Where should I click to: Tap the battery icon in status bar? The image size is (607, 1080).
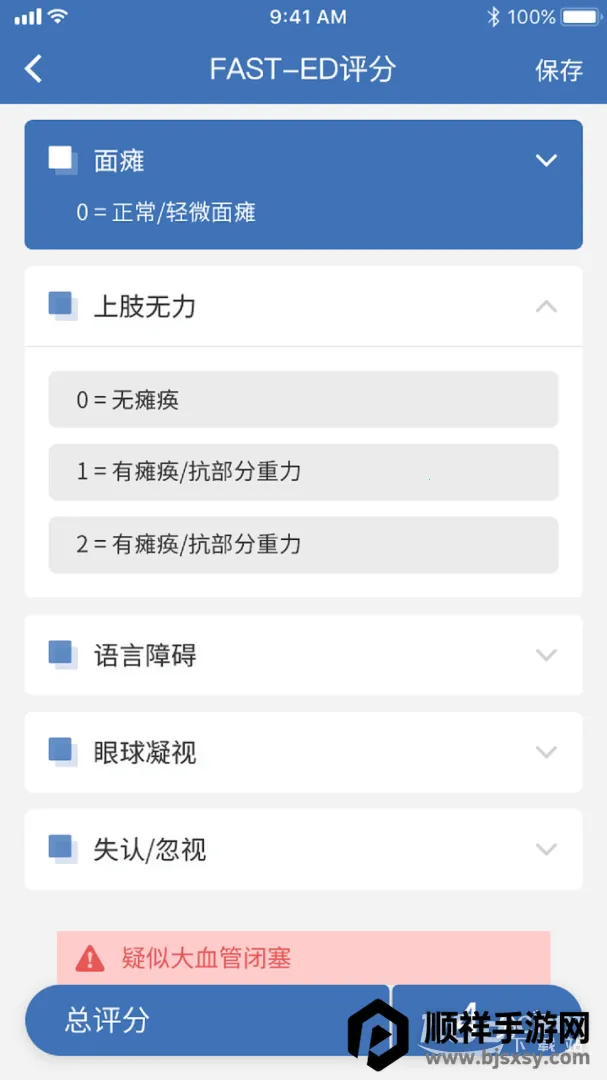pos(581,17)
